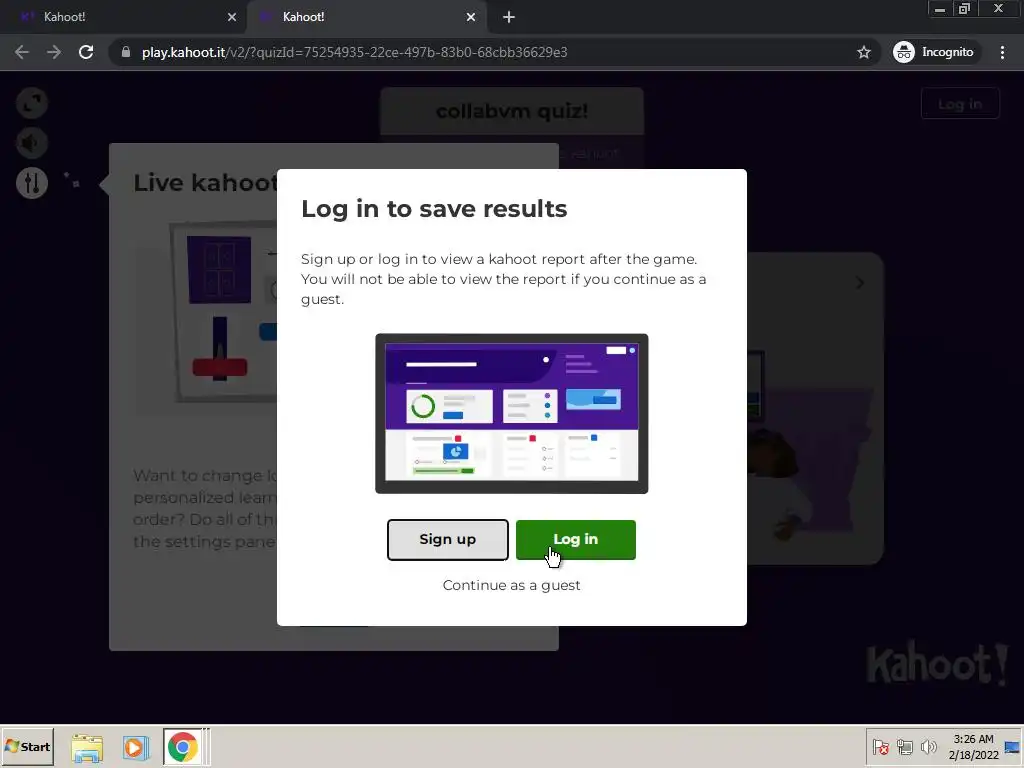This screenshot has width=1024, height=768.
Task: Mute the Kahoot sound icon
Action: coord(32,143)
